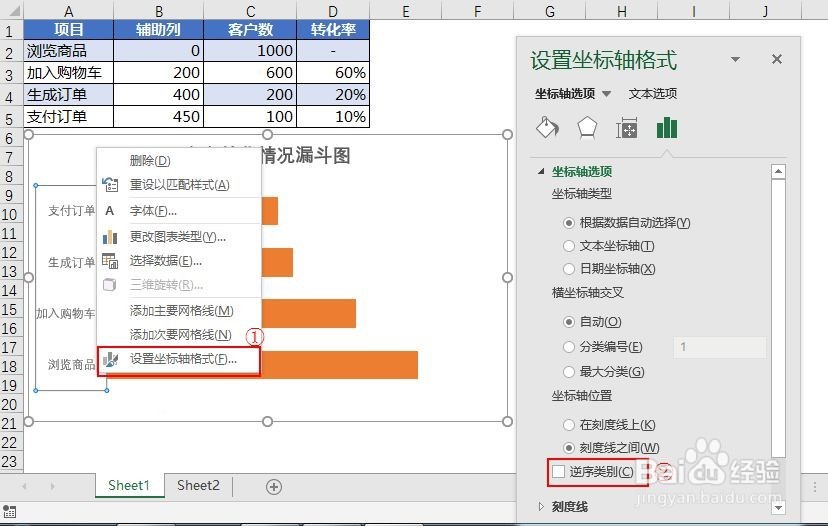Image resolution: width=828 pixels, height=526 pixels.
Task: Select 自动 axis crossing radio button
Action: [569, 322]
